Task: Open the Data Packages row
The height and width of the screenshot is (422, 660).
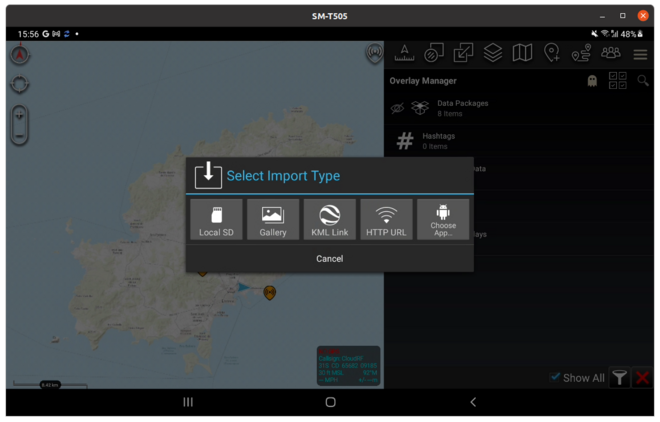Action: [x=519, y=108]
